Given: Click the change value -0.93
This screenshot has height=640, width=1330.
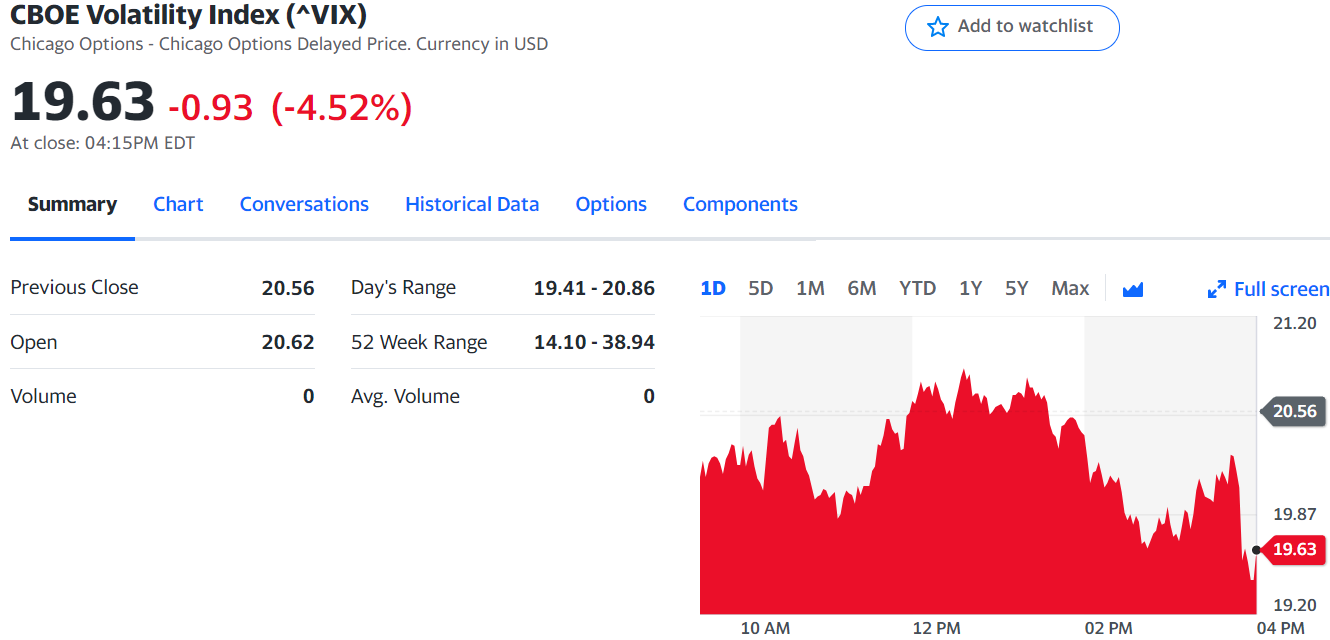Looking at the screenshot, I should [x=211, y=107].
